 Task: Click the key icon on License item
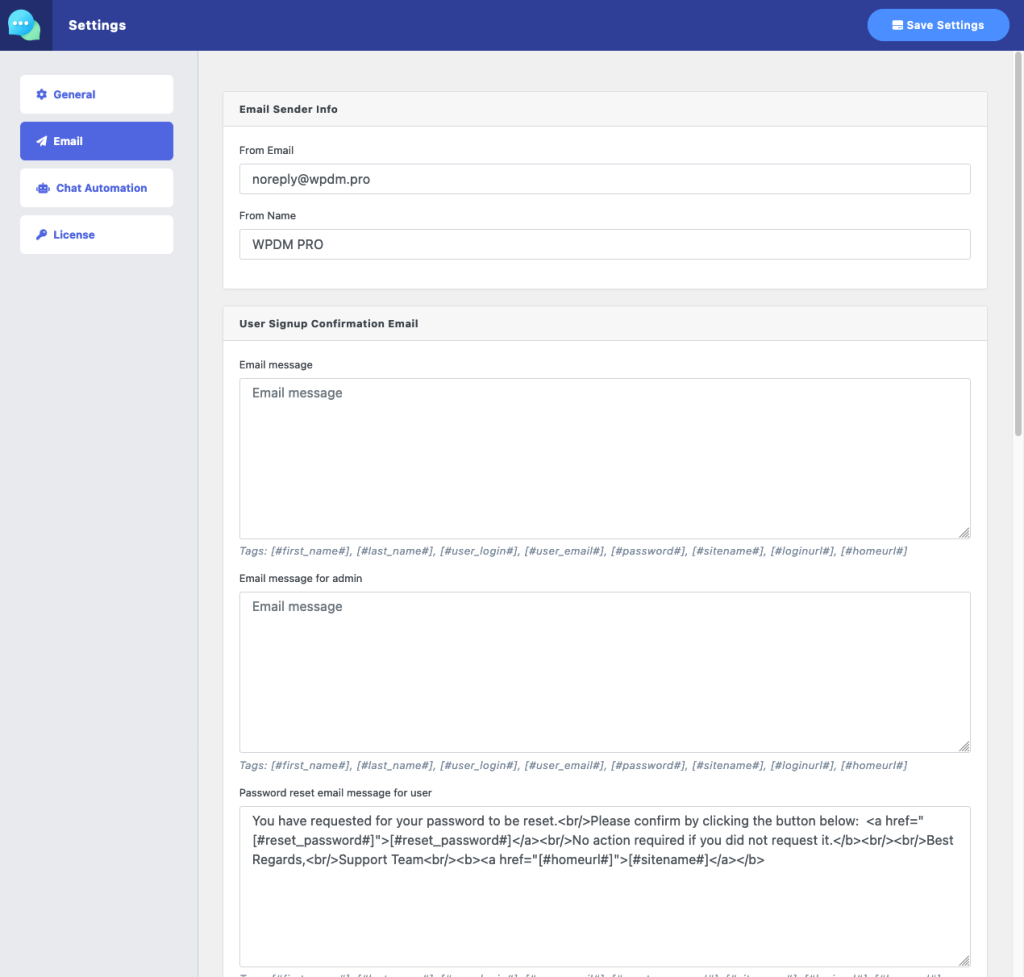click(40, 234)
